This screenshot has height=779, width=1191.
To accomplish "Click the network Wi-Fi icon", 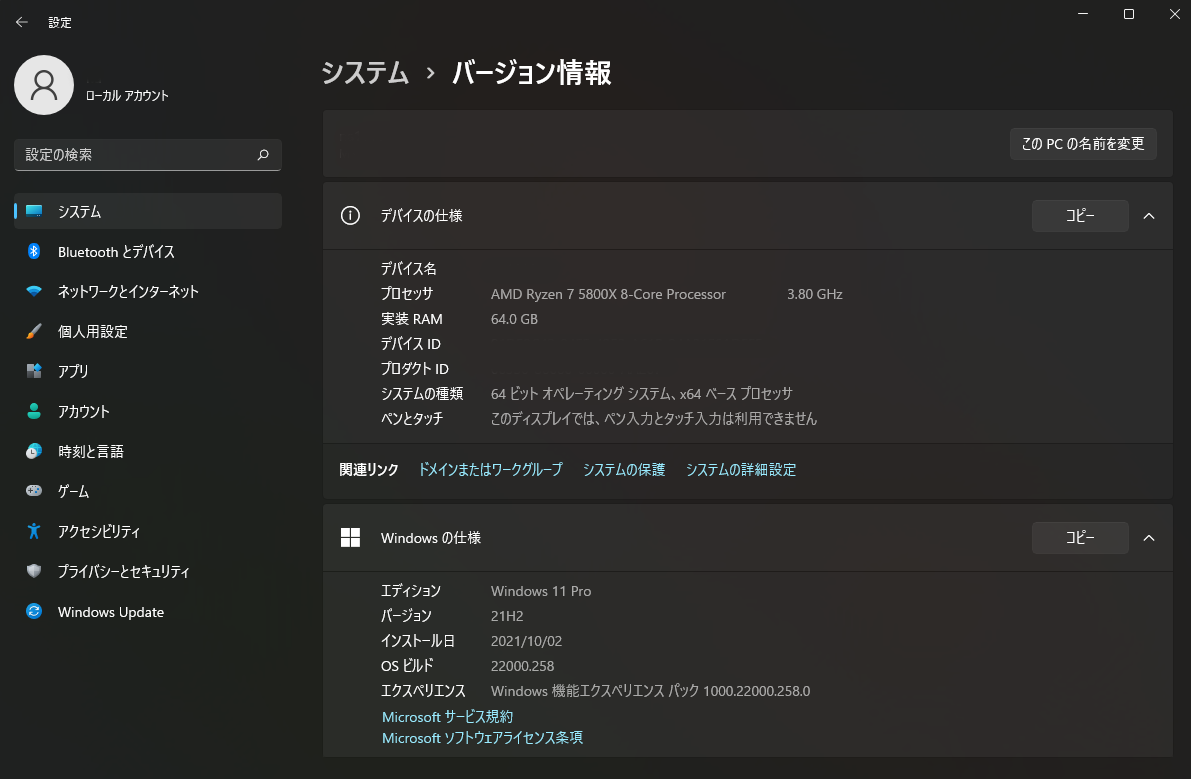I will 34,292.
